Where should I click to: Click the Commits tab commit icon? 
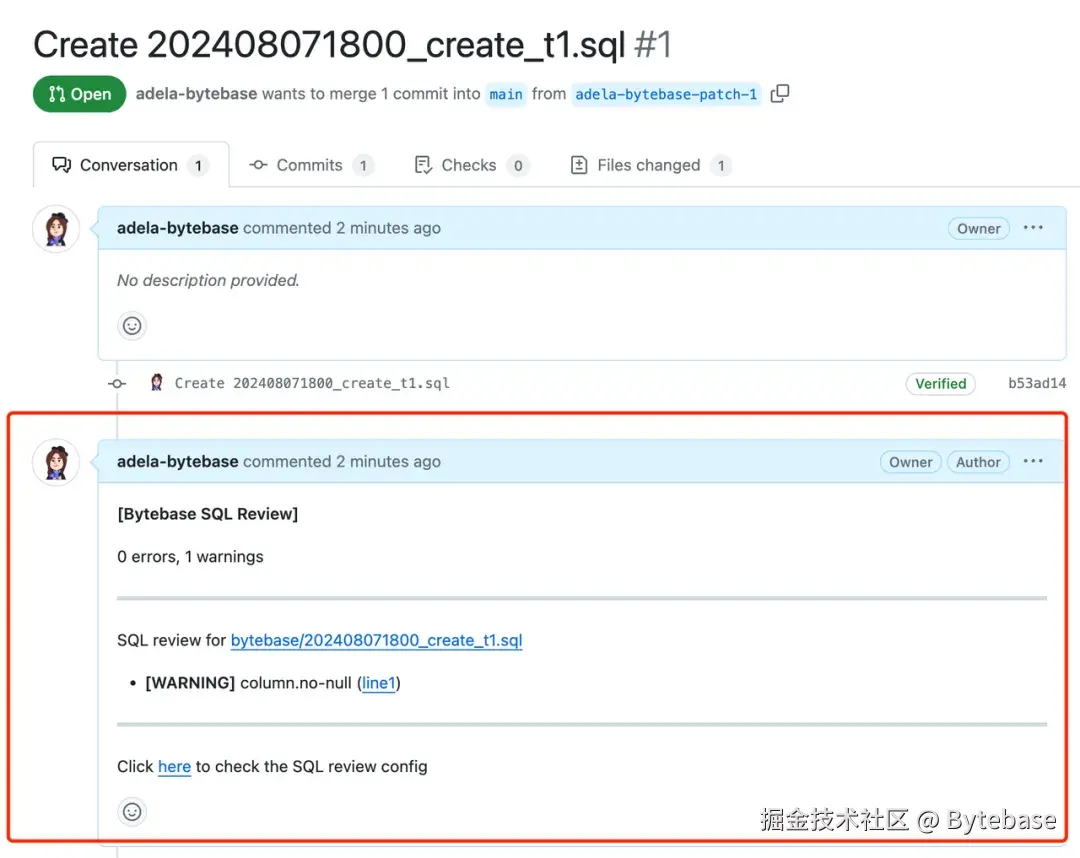[x=258, y=165]
